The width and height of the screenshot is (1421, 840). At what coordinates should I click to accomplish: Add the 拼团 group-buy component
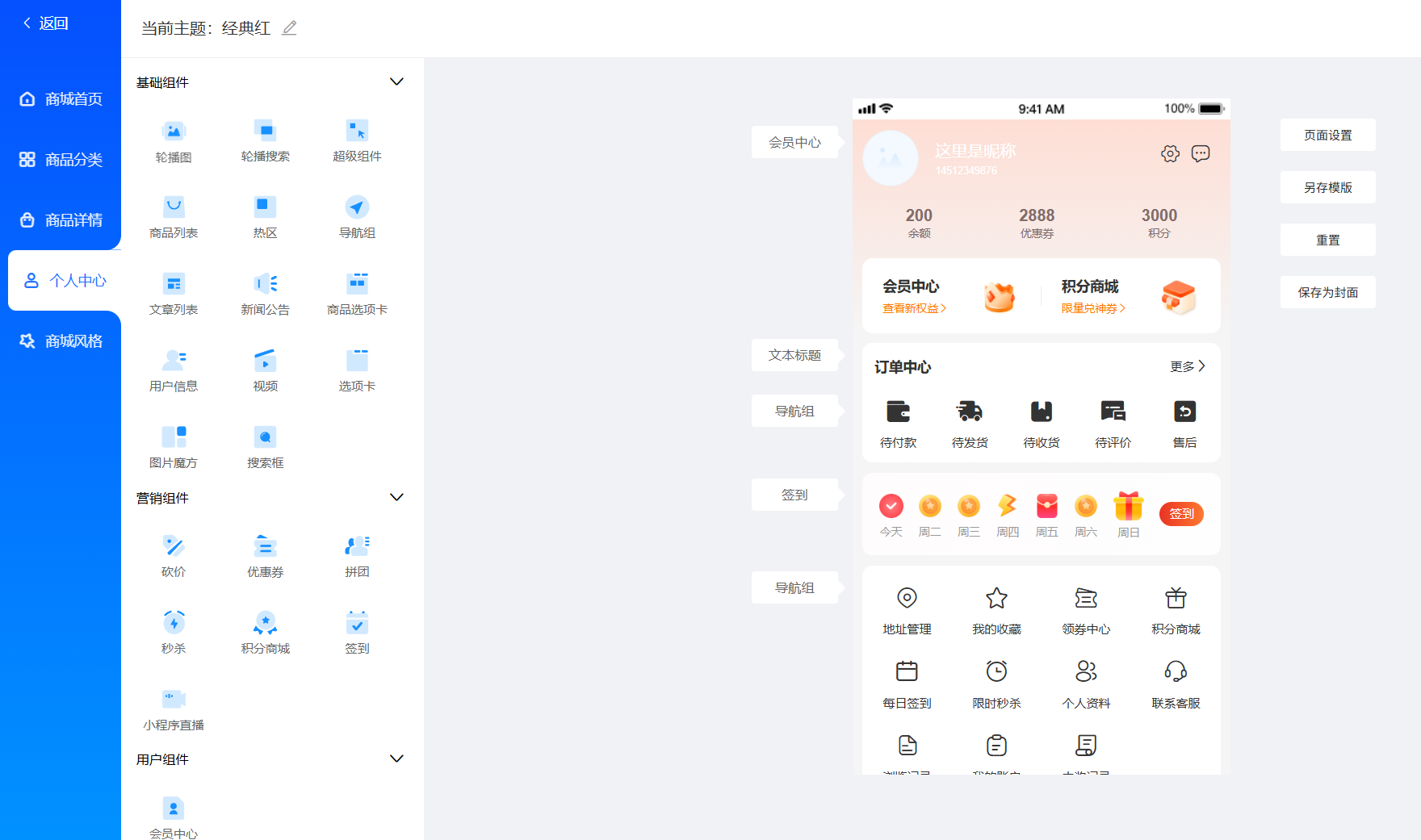357,557
